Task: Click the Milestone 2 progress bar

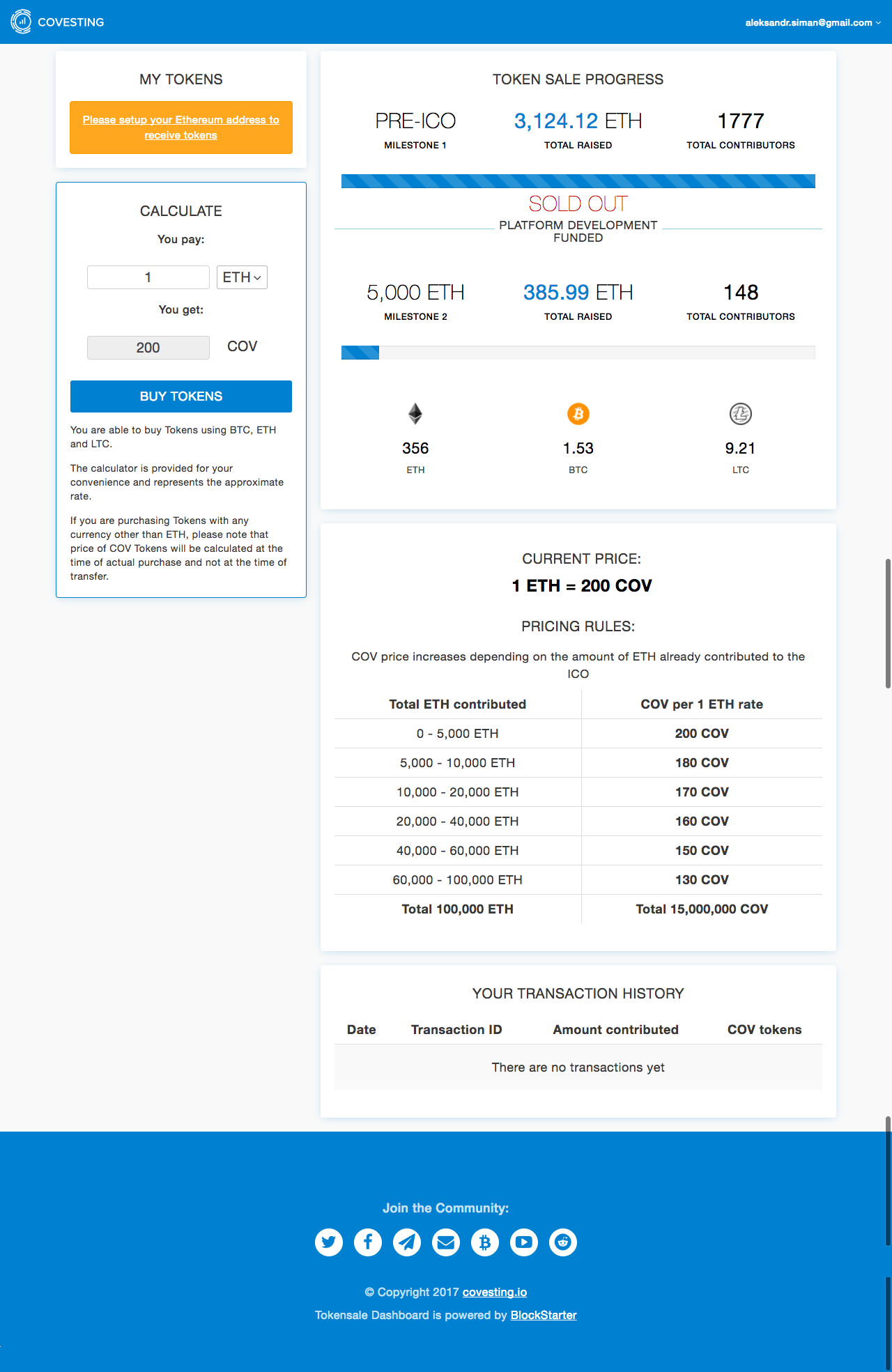Action: [578, 353]
